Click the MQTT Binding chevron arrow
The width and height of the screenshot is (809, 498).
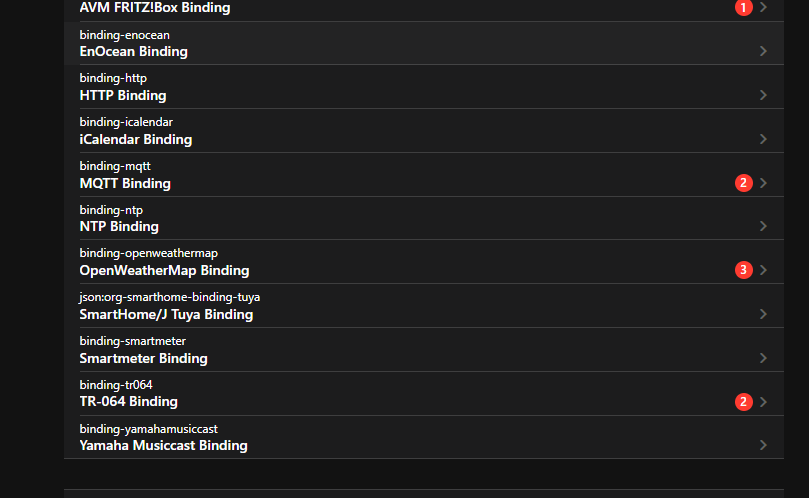pyautogui.click(x=763, y=183)
